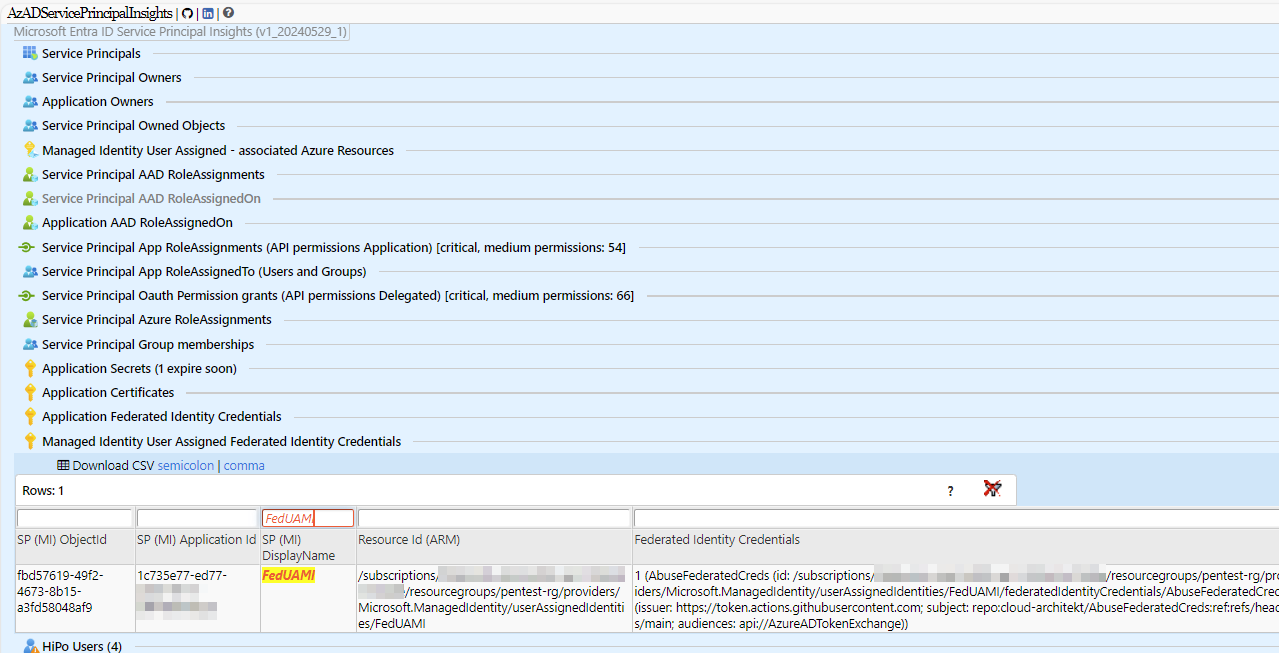The width and height of the screenshot is (1279, 653).
Task: Click the Application Federated Identity Credentials key icon
Action: 30,416
